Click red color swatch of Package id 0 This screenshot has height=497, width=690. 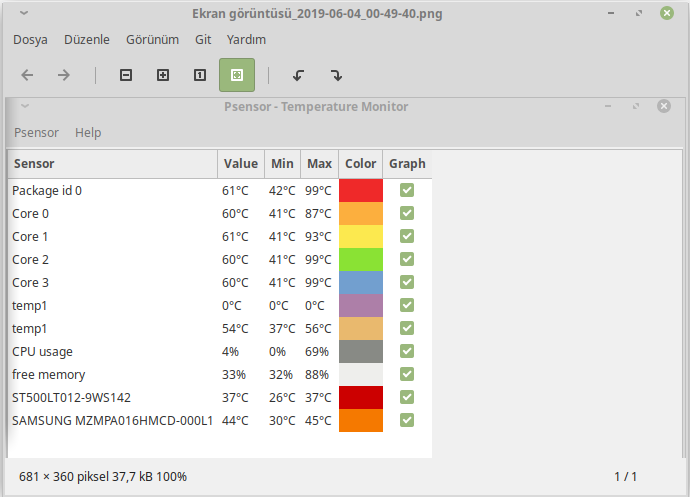[x=361, y=190]
